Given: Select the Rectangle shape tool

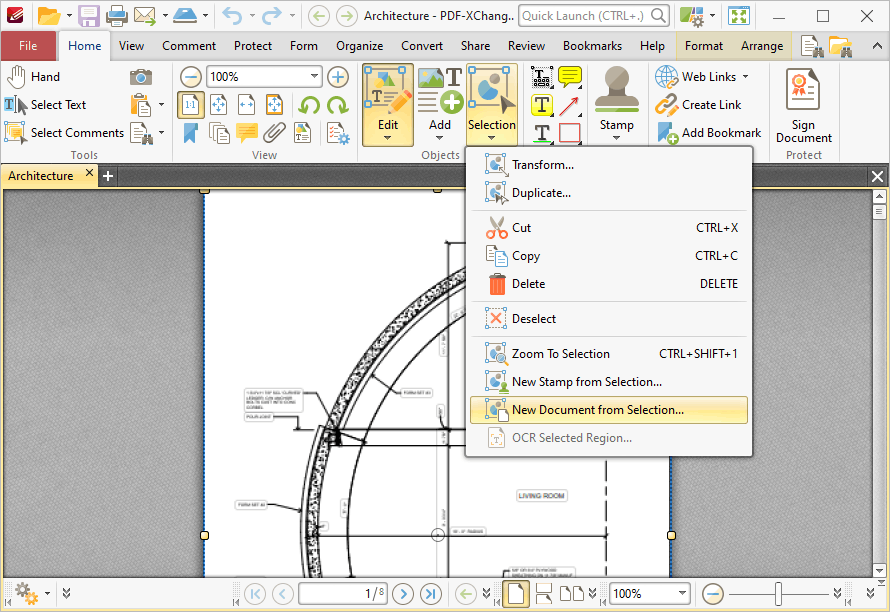Looking at the screenshot, I should pos(569,133).
